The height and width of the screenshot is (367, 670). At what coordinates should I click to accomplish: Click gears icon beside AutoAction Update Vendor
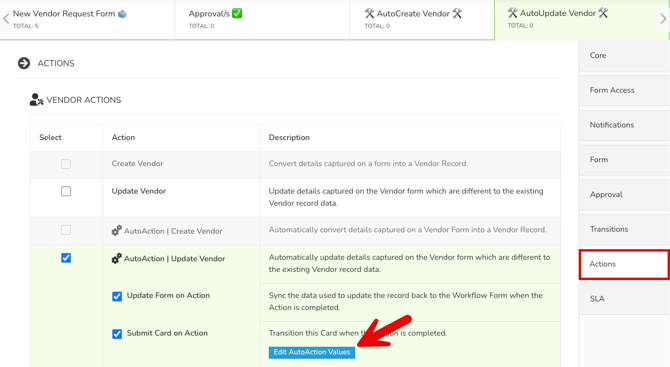(117, 258)
